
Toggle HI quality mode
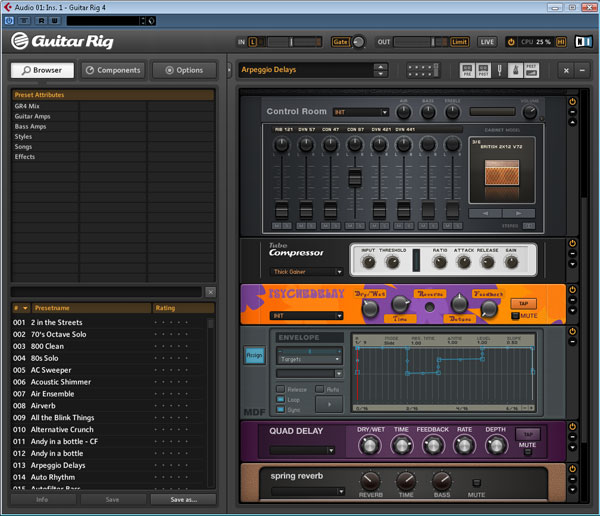(x=561, y=42)
